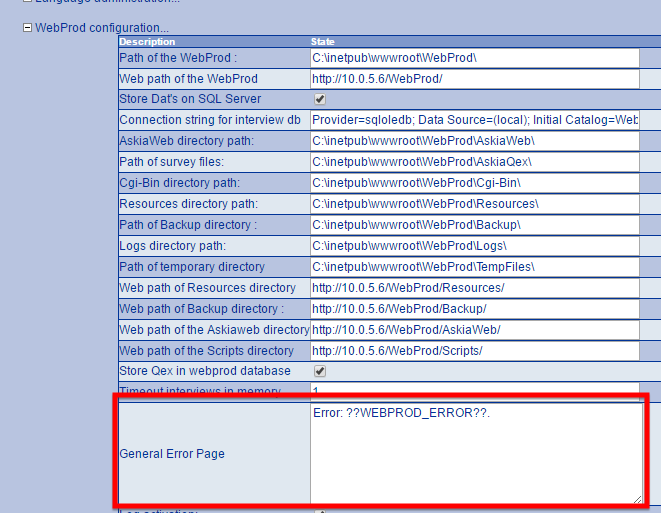Edit the Path of the WebProd field
This screenshot has width=661, height=513.
475,58
